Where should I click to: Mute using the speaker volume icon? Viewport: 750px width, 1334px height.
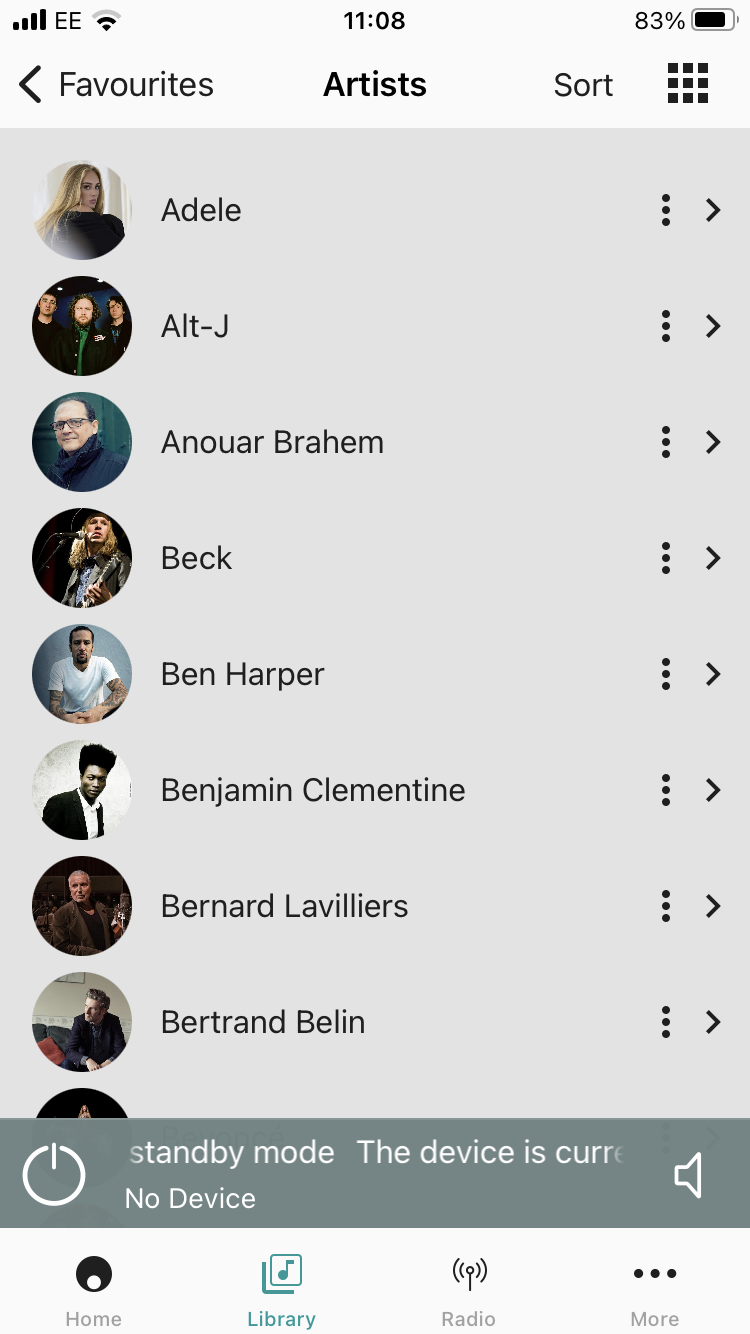(688, 1175)
